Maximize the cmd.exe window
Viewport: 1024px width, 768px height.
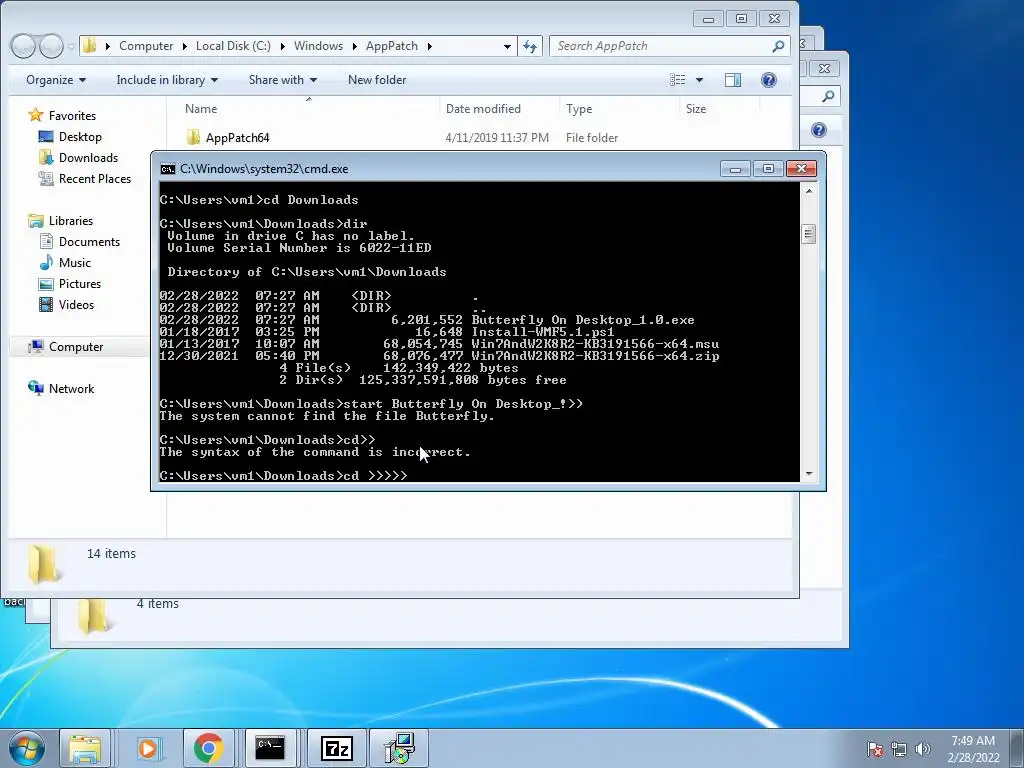tap(768, 169)
